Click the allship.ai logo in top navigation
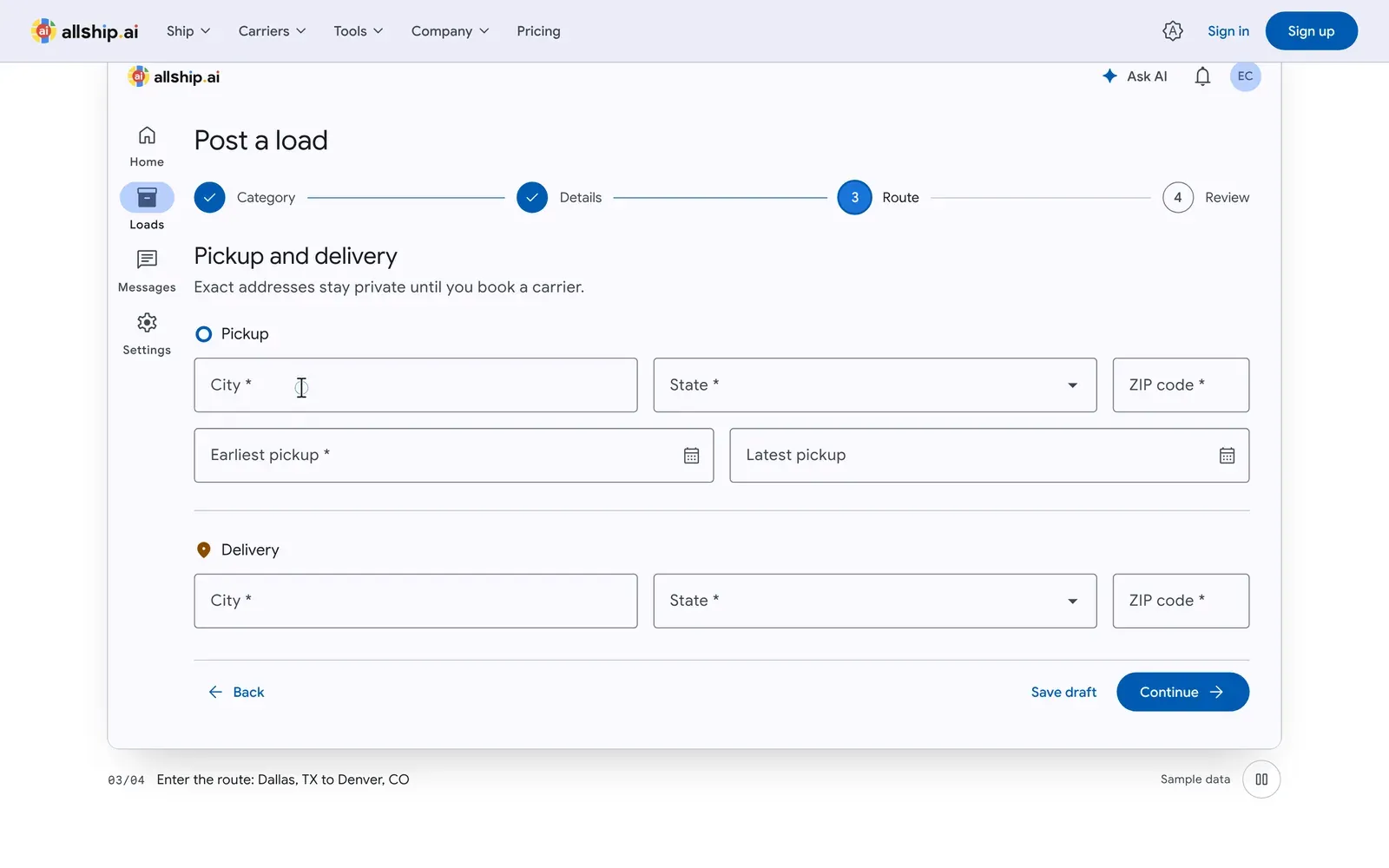1389x868 pixels. [x=84, y=31]
